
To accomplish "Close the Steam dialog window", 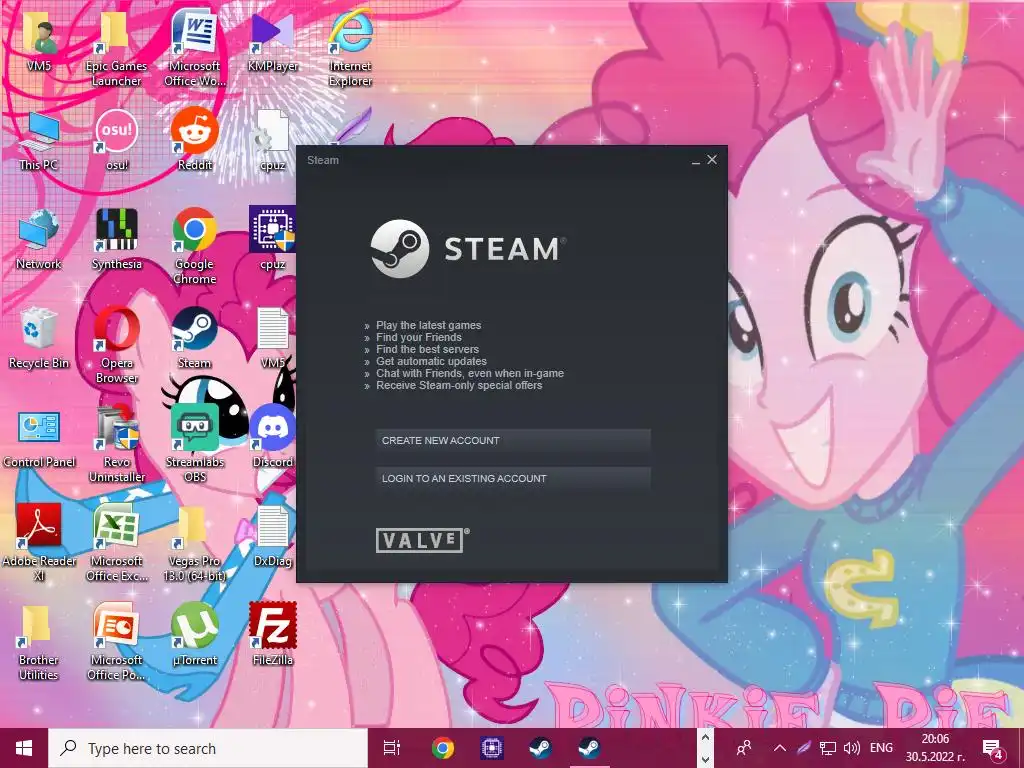I will (x=712, y=159).
